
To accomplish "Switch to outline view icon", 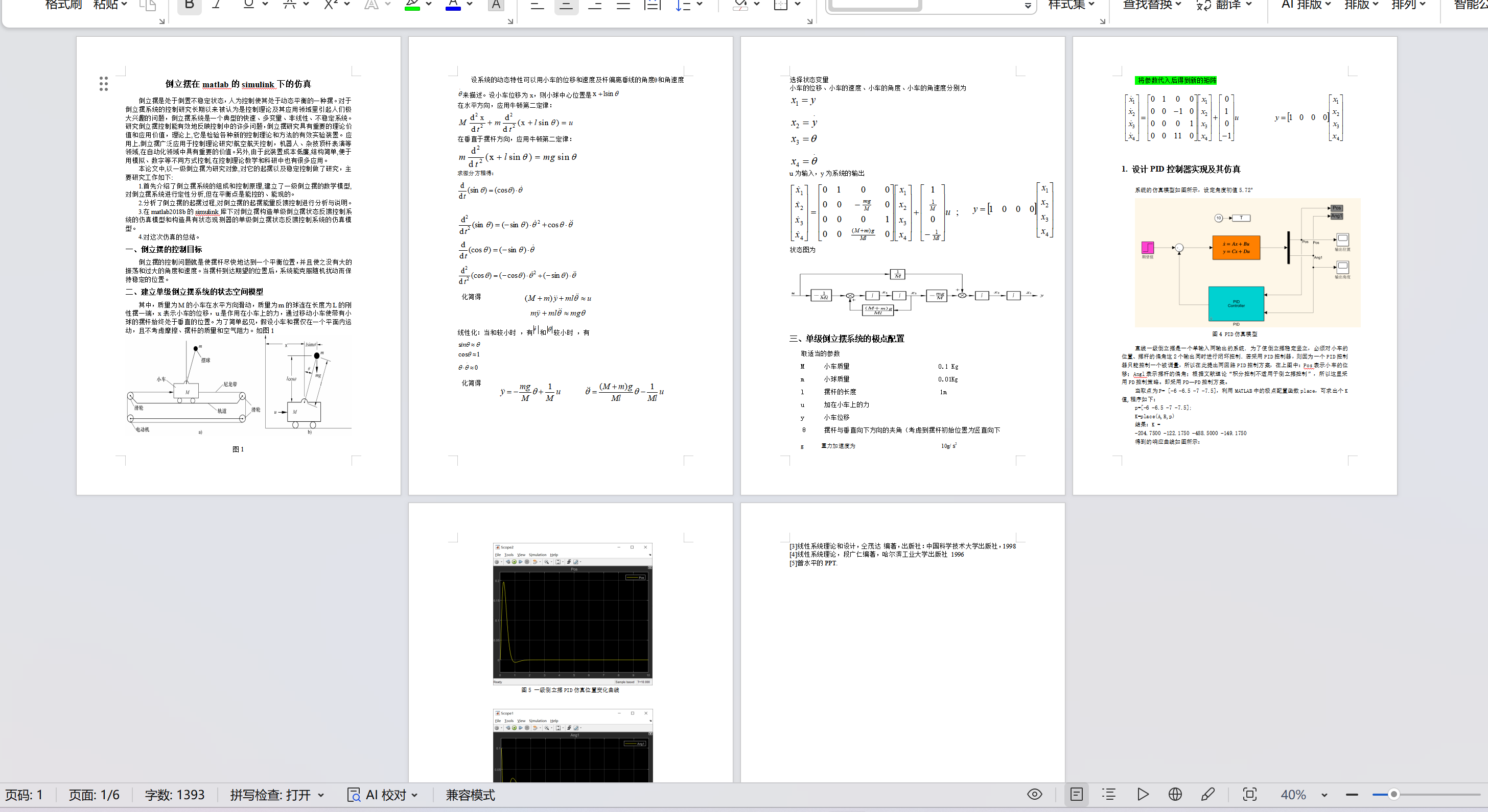I will 1108,794.
